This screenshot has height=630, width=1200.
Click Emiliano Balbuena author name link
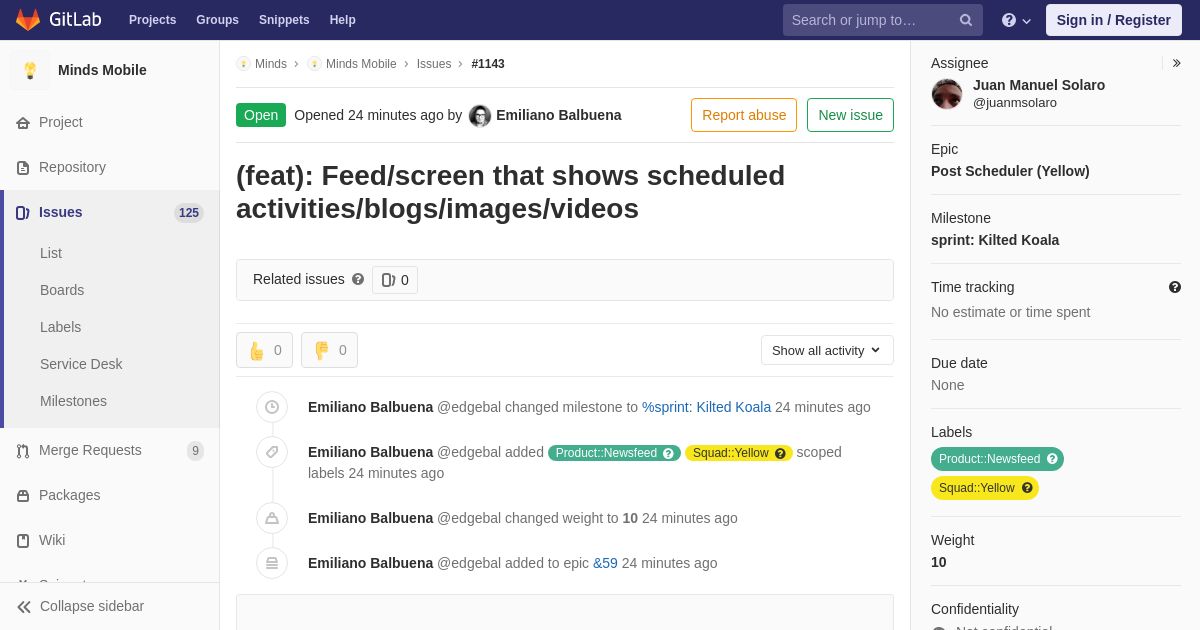(559, 115)
